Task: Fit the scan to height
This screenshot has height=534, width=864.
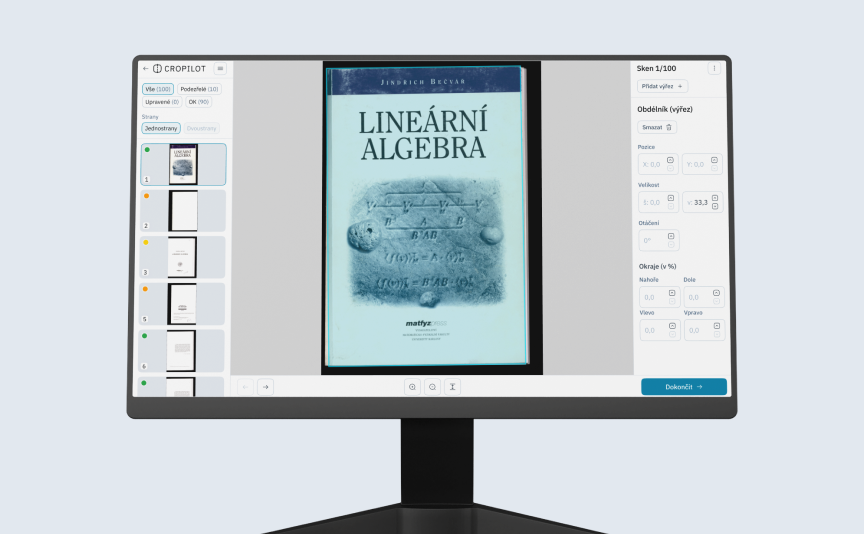Action: coord(452,387)
